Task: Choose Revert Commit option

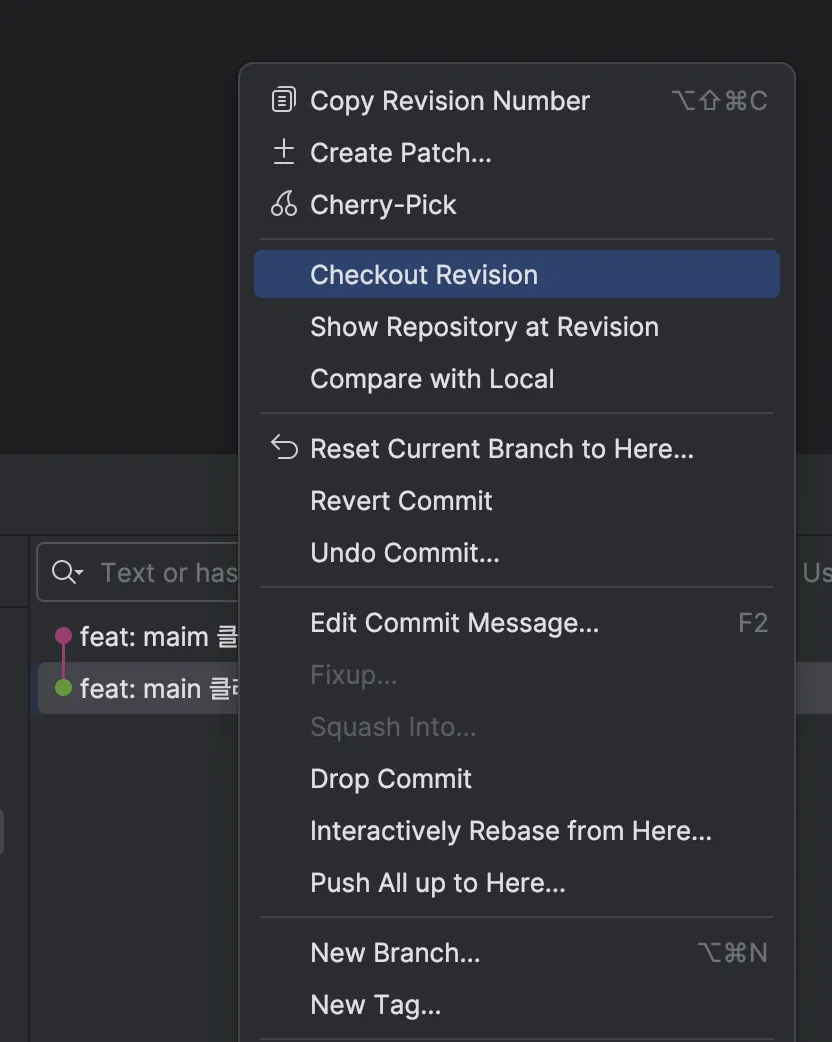Action: click(x=401, y=501)
